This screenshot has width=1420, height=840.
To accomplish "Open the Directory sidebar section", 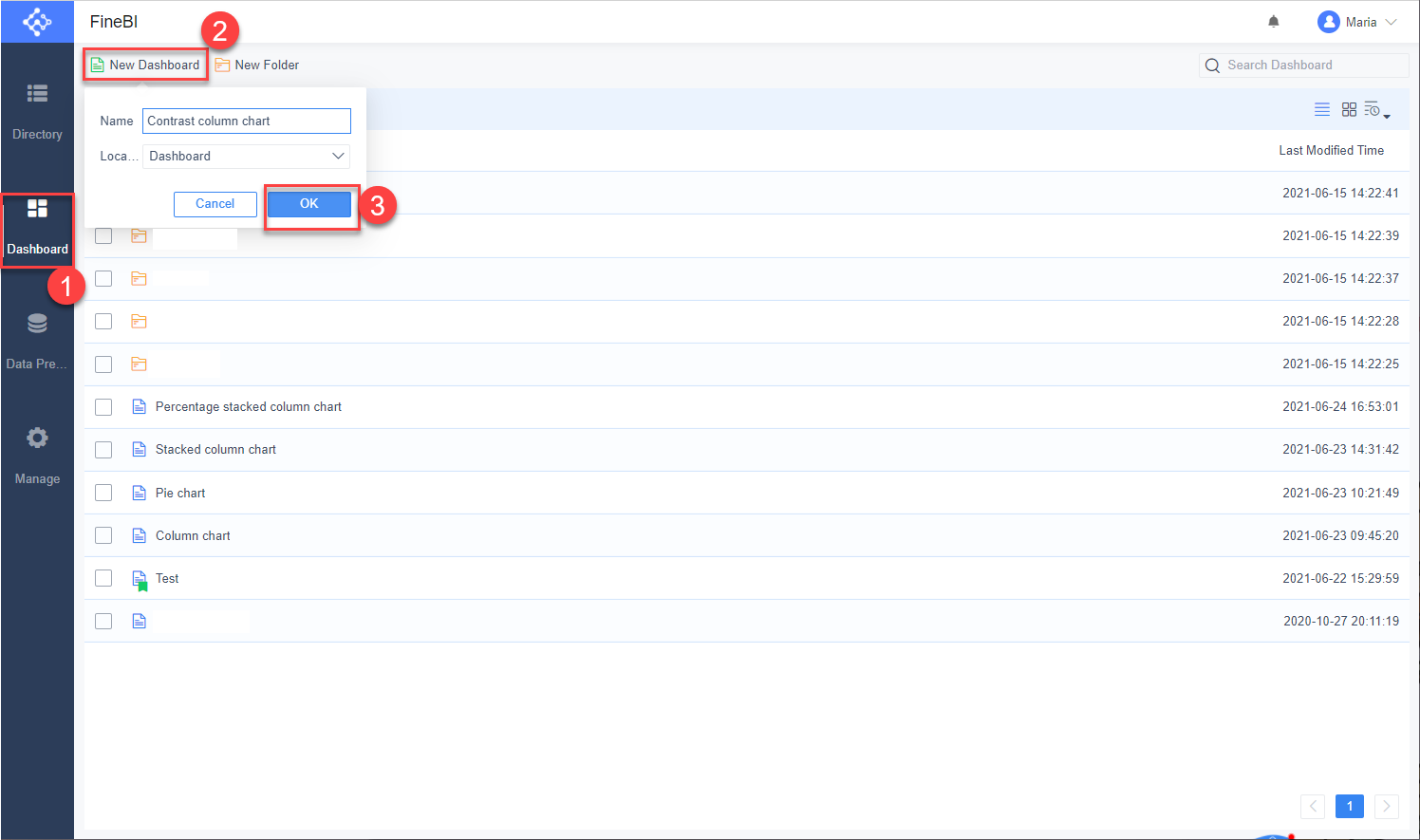I will tap(37, 111).
